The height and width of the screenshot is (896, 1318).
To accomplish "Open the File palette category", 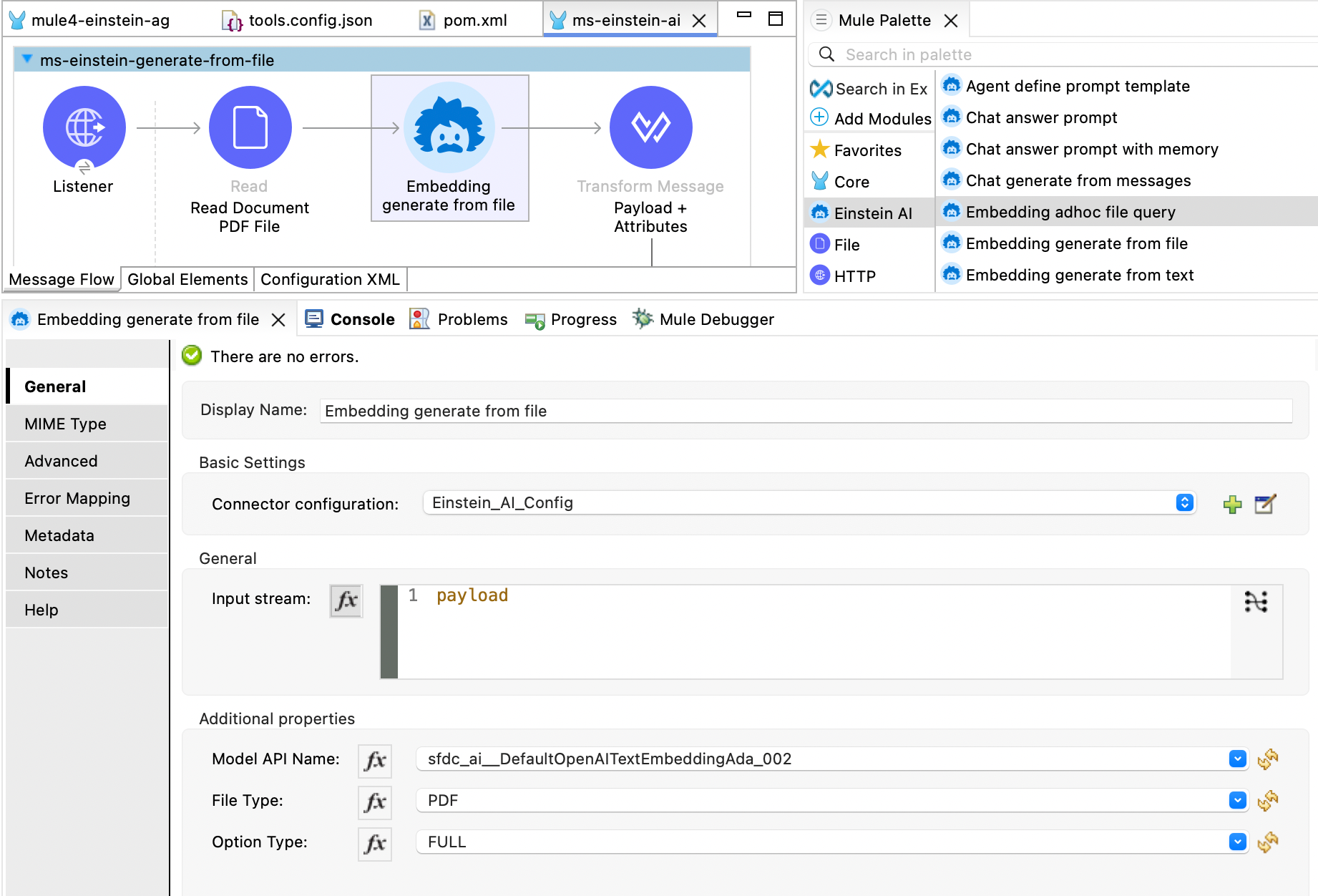I will click(836, 245).
